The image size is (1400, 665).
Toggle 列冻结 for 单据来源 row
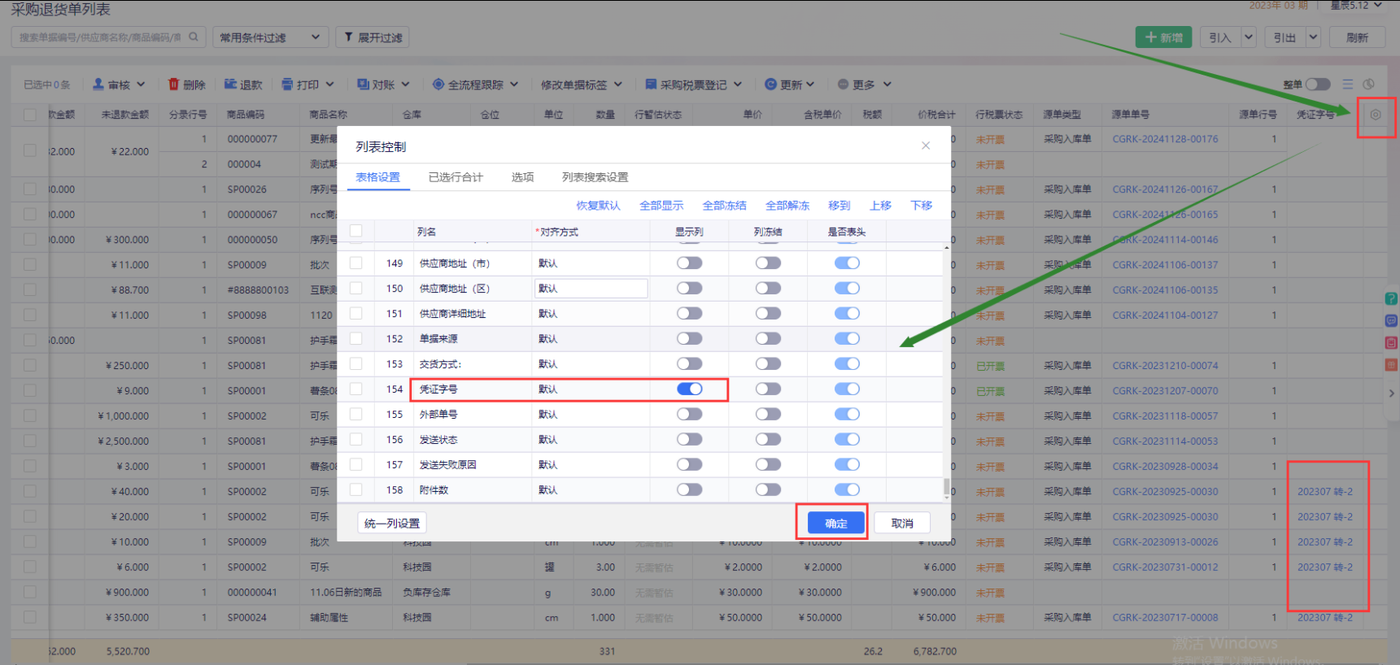(x=768, y=339)
